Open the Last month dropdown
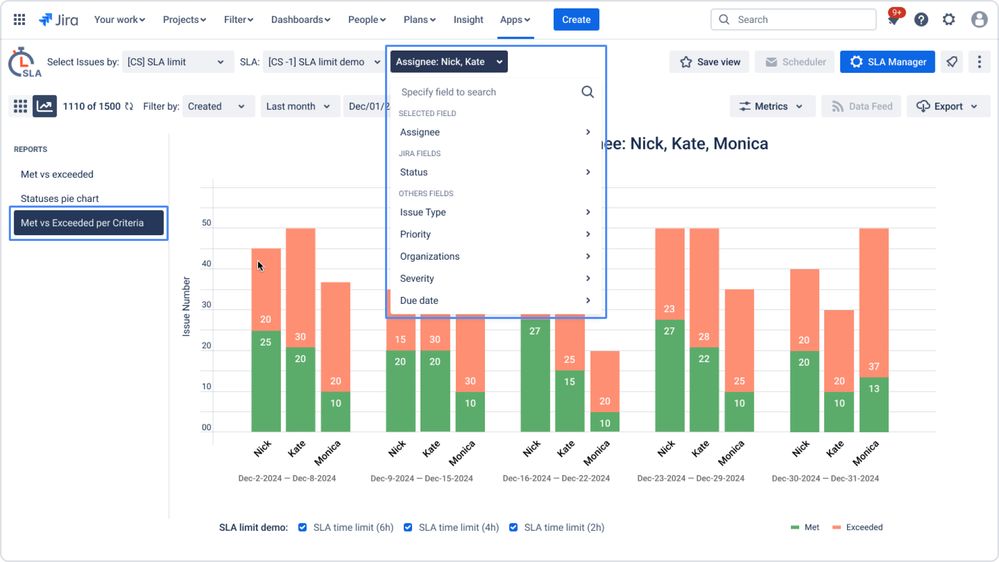999x562 pixels. click(298, 106)
